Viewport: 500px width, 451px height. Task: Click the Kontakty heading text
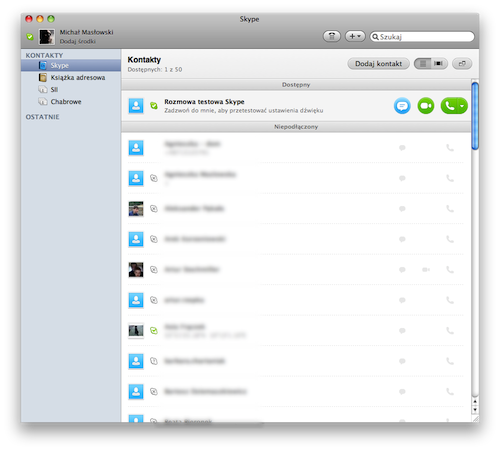click(x=144, y=60)
